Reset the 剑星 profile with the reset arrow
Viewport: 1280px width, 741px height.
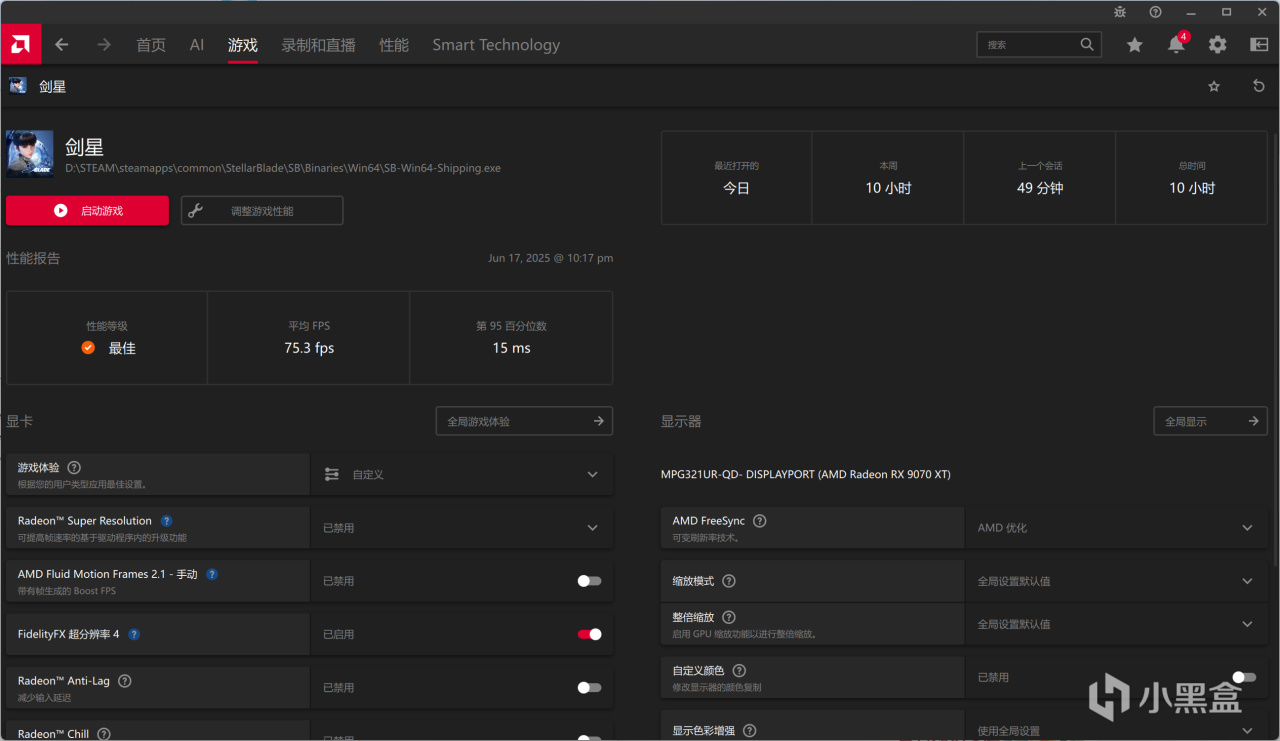click(1259, 87)
